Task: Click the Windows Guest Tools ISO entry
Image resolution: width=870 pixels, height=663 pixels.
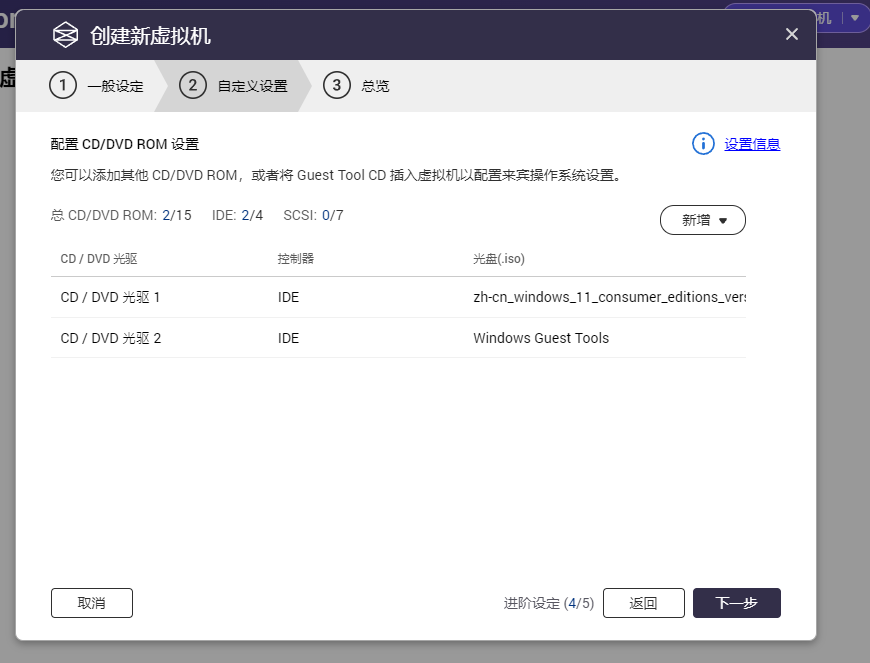Action: tap(541, 338)
